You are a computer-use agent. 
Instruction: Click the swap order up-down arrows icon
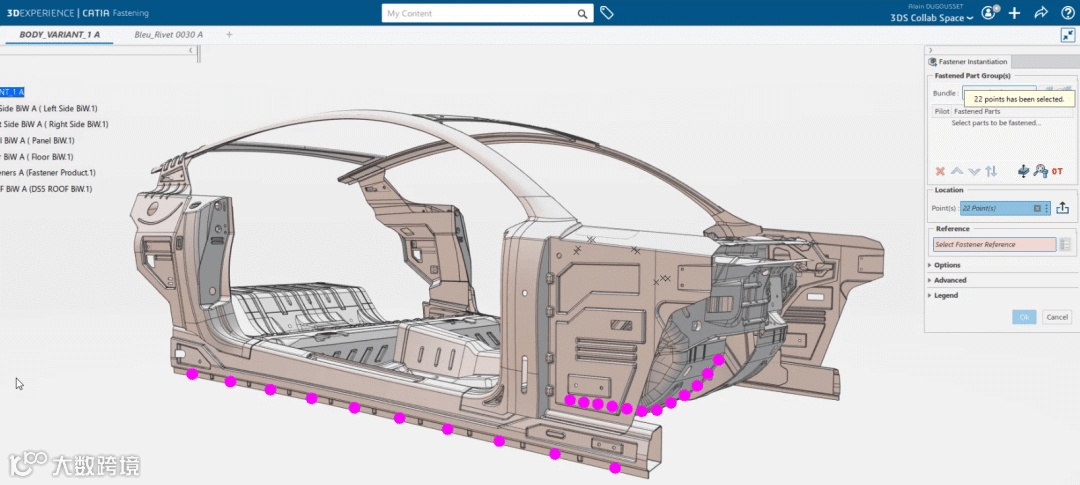990,171
